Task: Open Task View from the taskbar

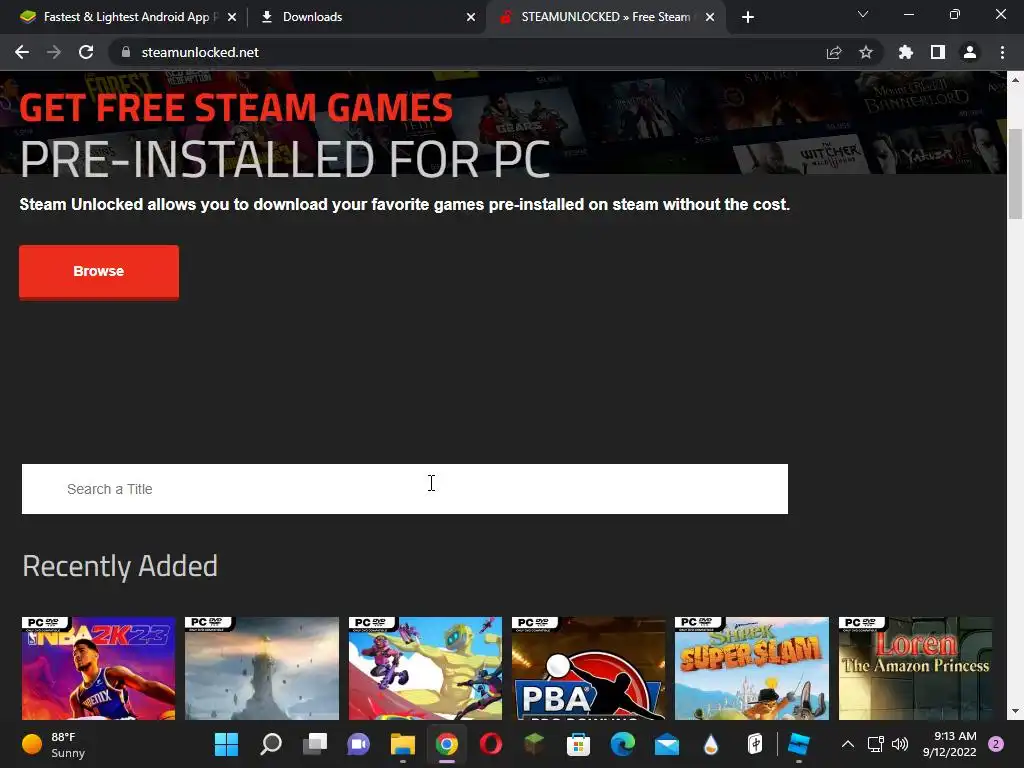Action: (x=315, y=744)
